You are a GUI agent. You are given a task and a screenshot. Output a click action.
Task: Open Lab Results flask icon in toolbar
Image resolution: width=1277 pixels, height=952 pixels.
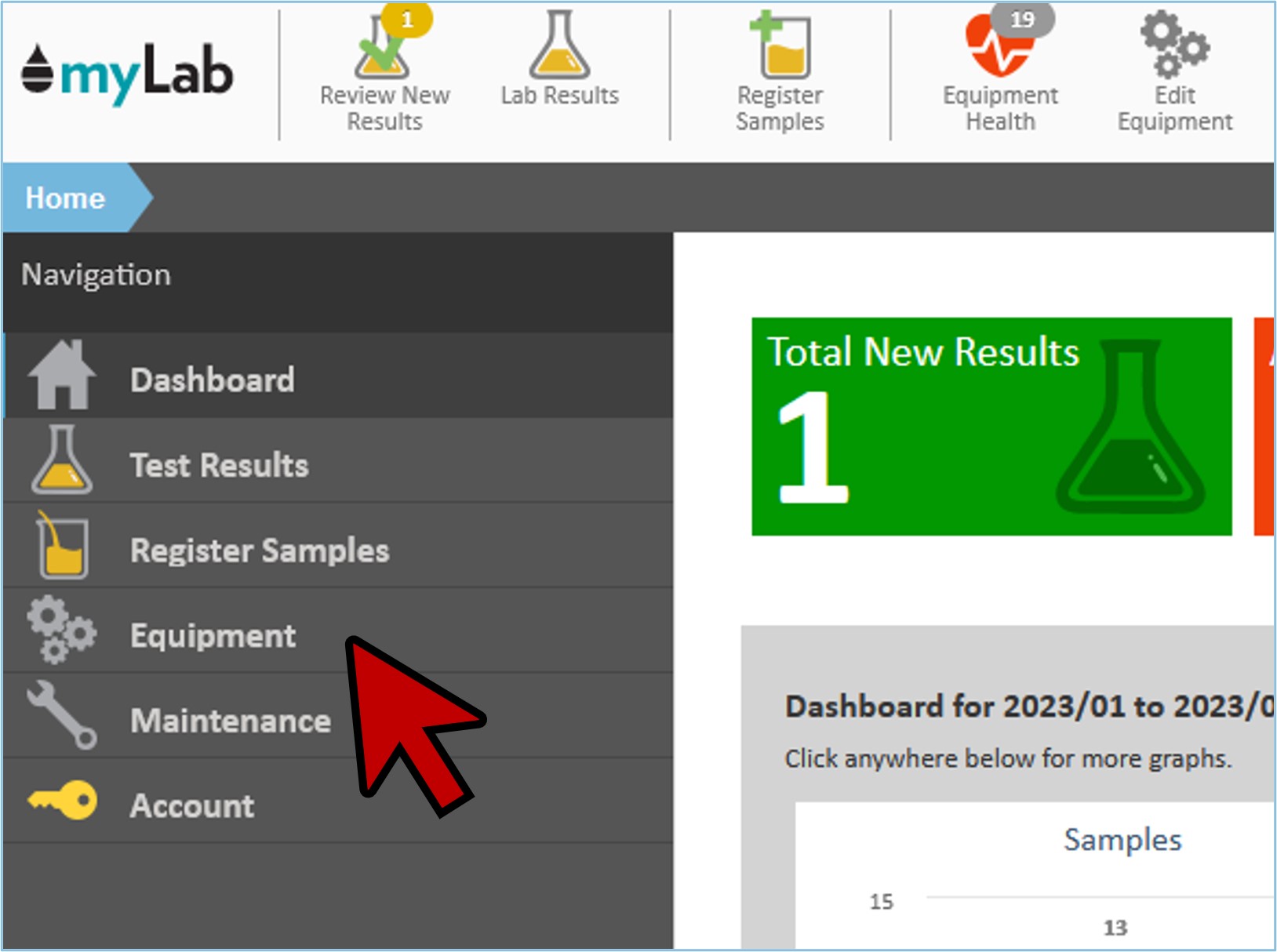(x=558, y=47)
